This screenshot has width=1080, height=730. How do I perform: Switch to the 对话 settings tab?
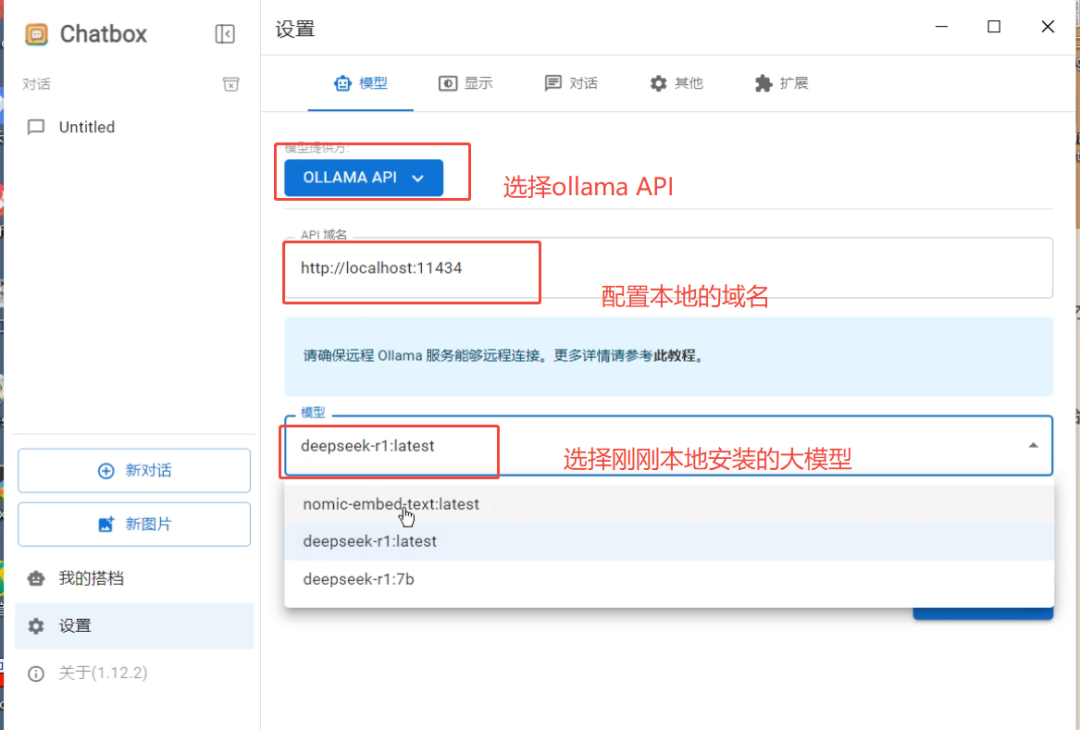pos(571,83)
